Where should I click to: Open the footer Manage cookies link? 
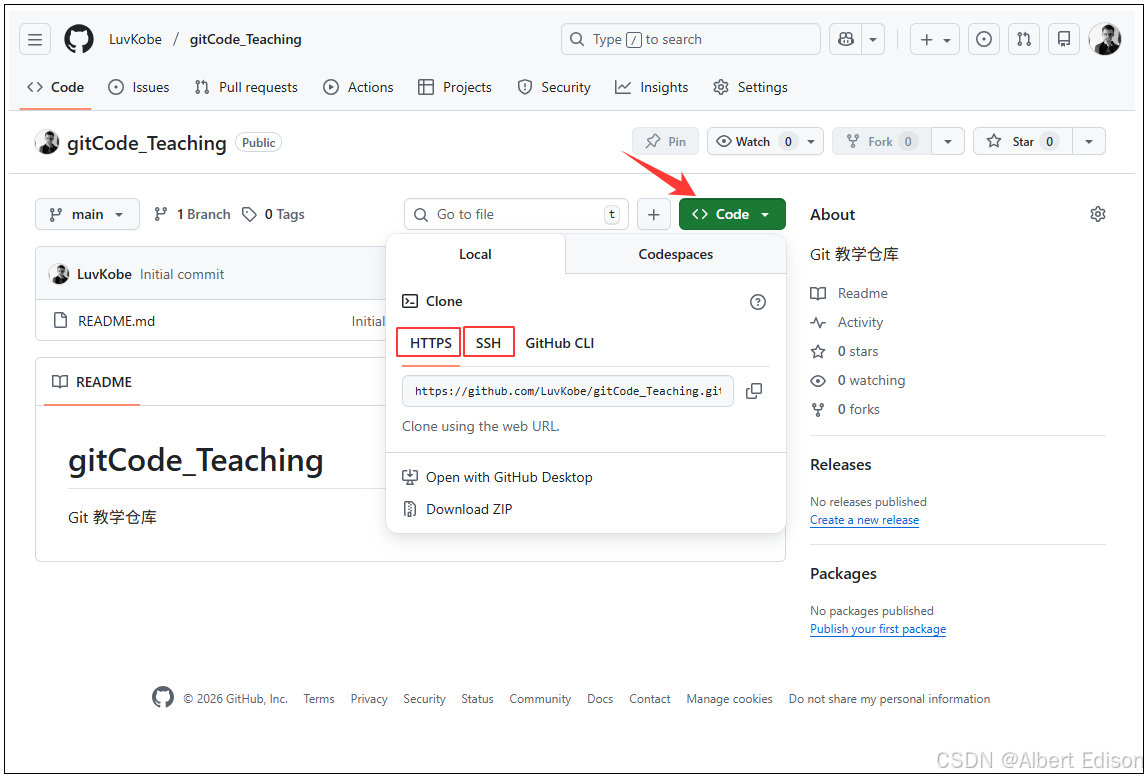[x=729, y=699]
